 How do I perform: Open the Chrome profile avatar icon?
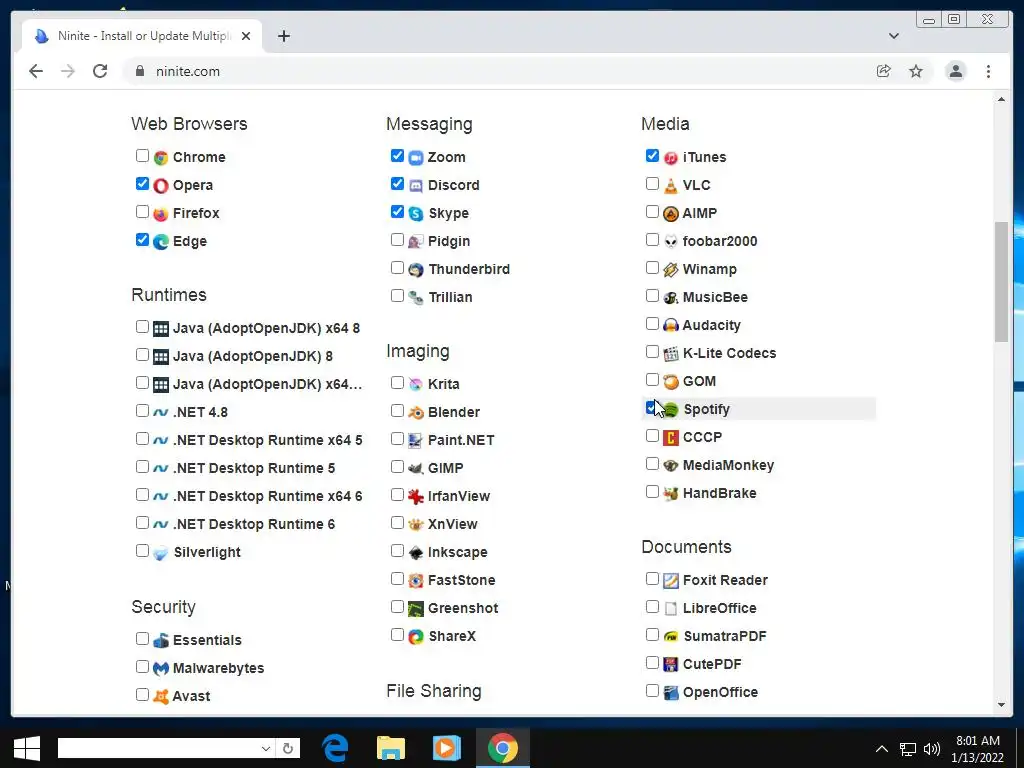pos(955,71)
